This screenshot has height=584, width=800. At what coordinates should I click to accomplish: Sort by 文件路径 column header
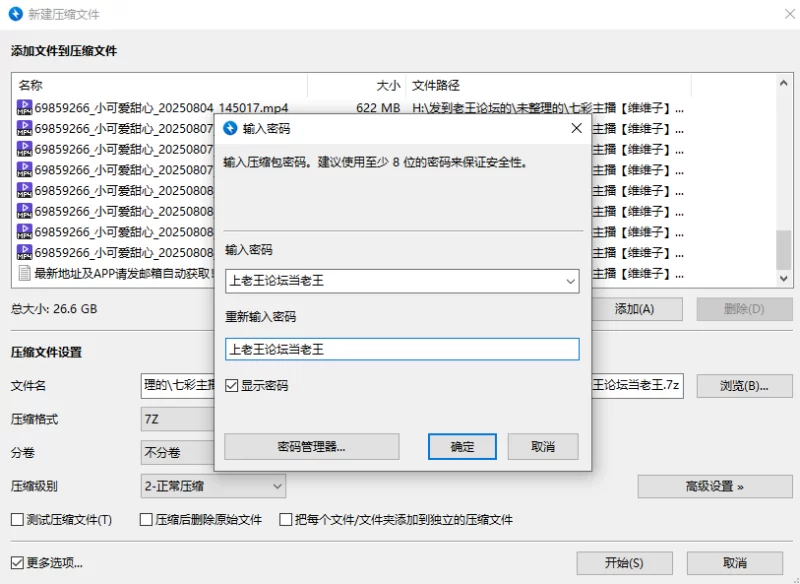click(x=548, y=85)
